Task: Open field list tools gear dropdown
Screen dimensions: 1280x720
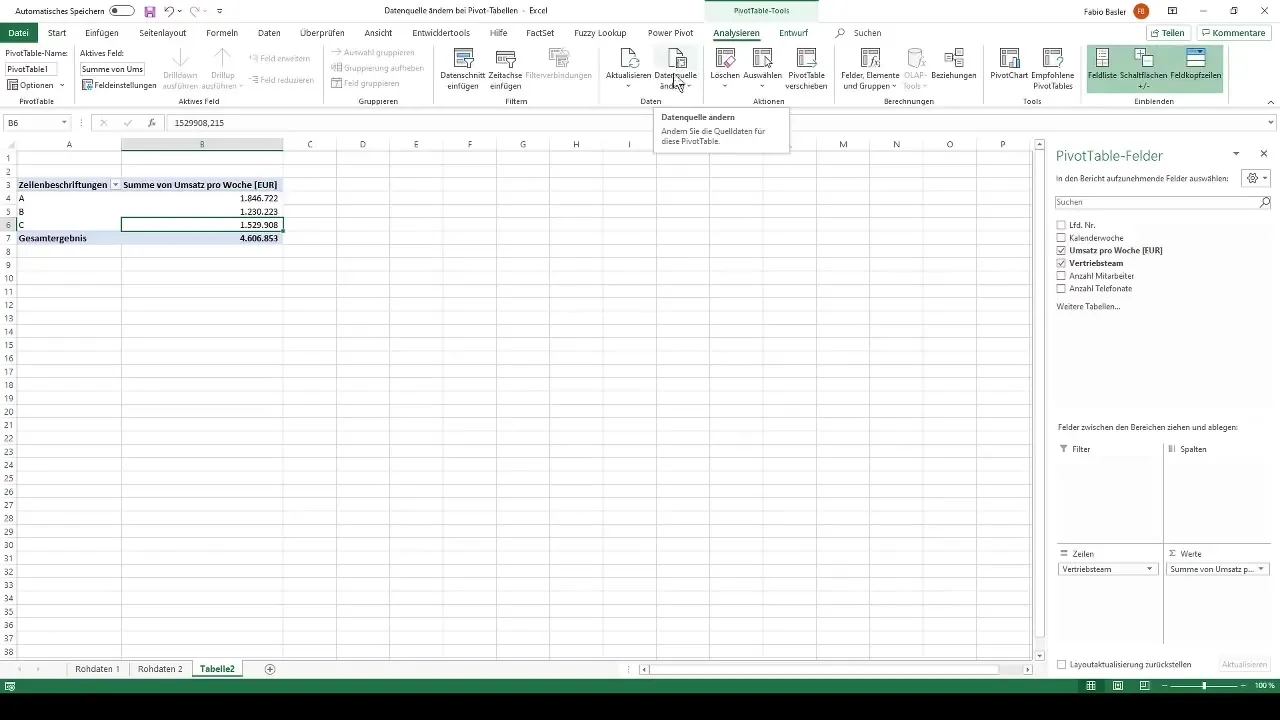Action: pos(1255,178)
